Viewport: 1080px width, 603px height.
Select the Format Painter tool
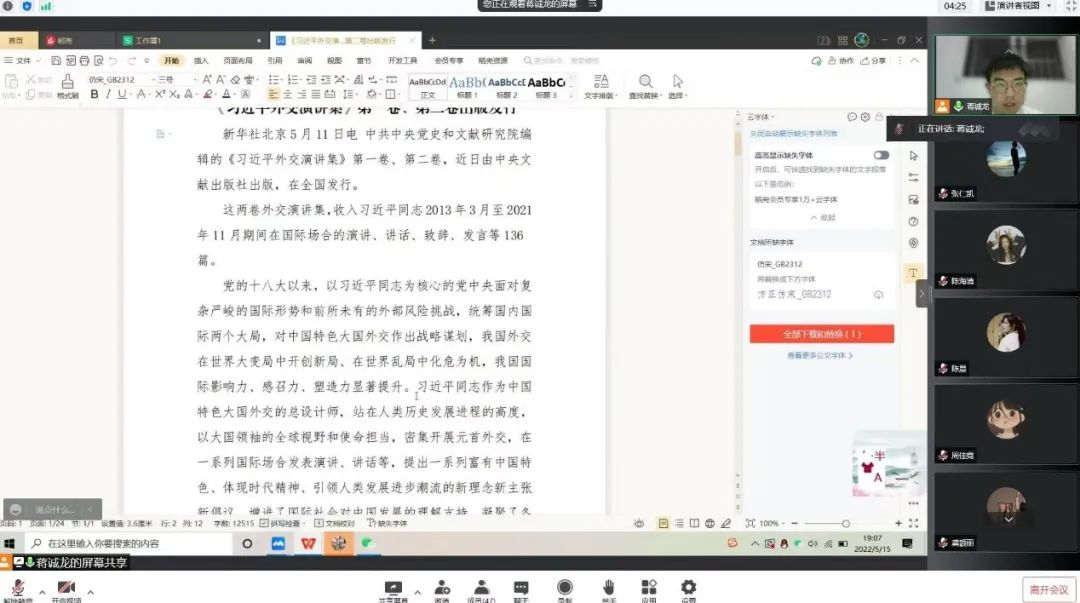click(67, 86)
